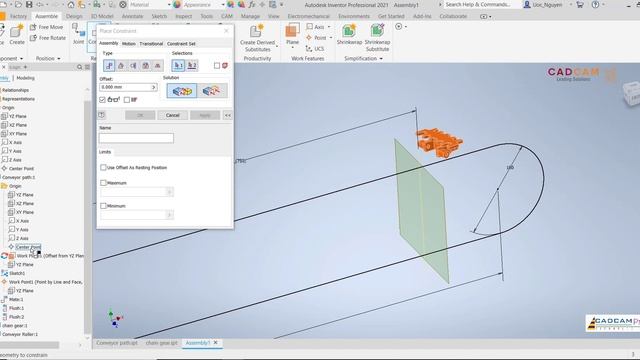Switch to the Conveyor path.ipt document tab

pyautogui.click(x=117, y=343)
